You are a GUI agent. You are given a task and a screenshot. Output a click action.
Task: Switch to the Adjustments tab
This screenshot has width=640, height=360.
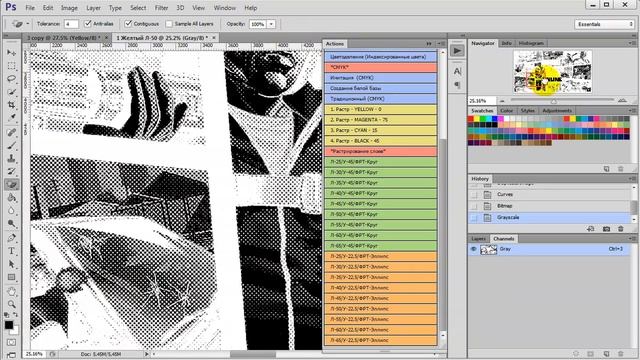point(557,111)
